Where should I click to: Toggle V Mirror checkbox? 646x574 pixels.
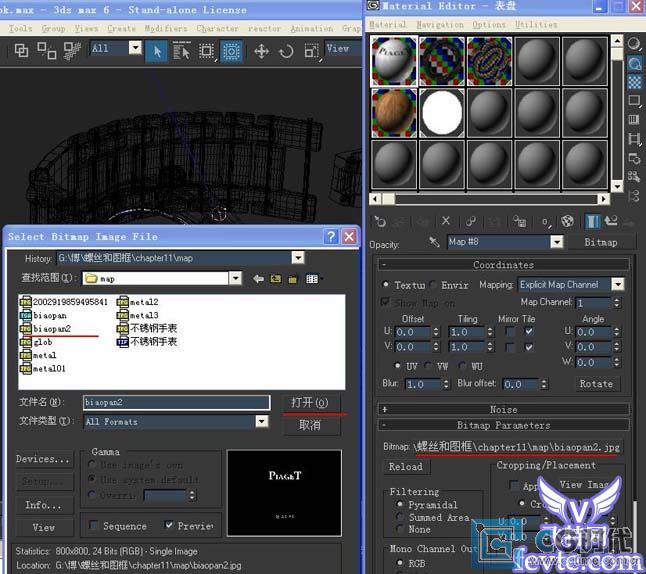tap(510, 347)
